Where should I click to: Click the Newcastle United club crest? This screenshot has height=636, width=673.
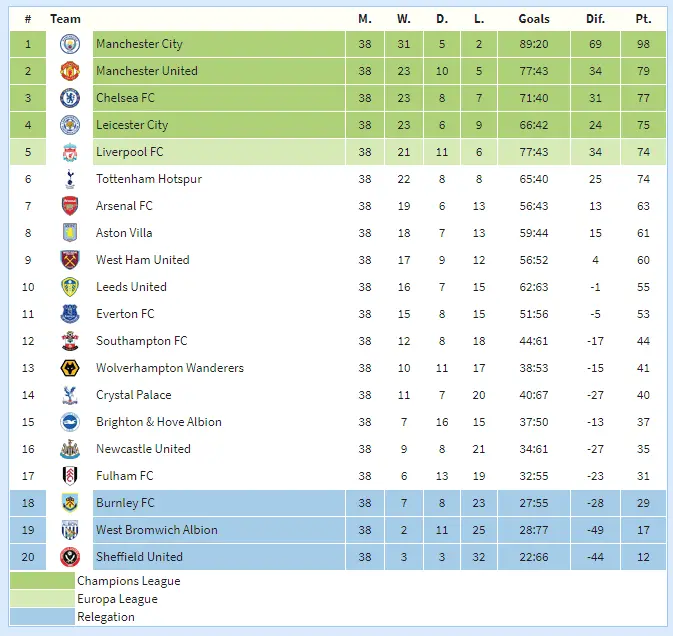coord(69,449)
